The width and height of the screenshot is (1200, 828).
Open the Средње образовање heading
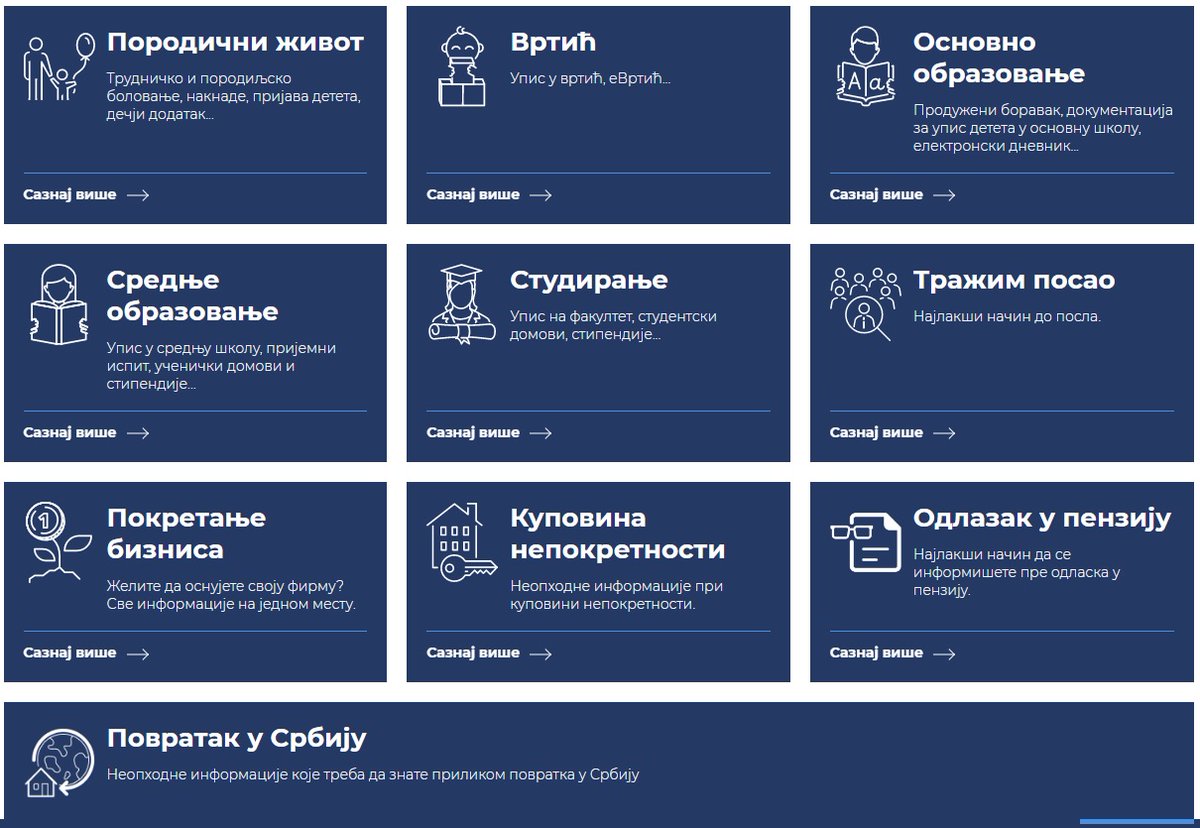coord(192,296)
